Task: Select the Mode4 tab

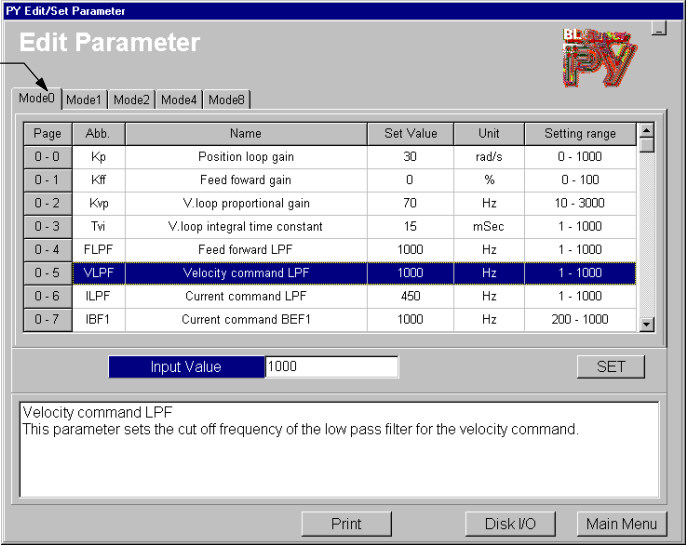Action: click(x=179, y=100)
